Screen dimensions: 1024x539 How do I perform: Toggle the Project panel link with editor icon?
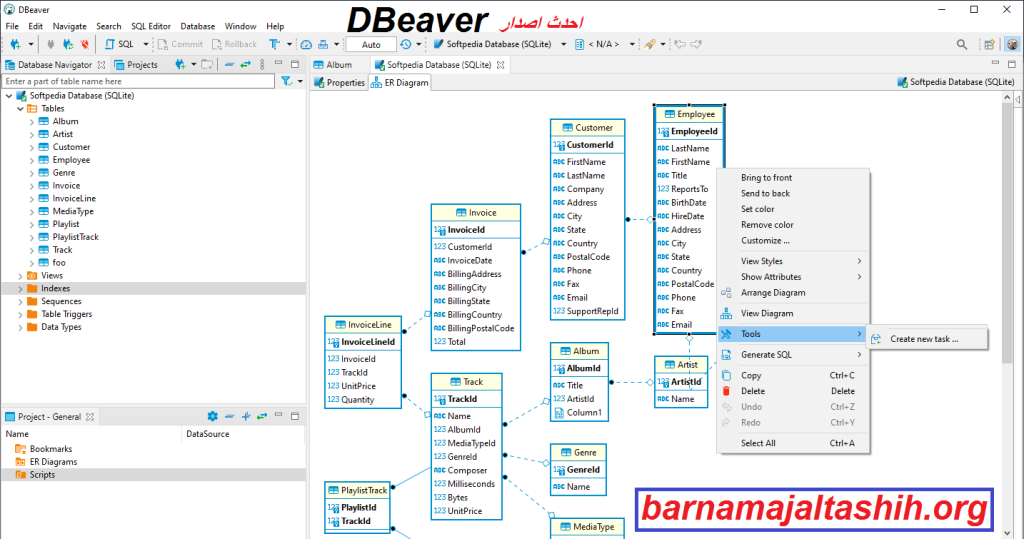tap(262, 416)
